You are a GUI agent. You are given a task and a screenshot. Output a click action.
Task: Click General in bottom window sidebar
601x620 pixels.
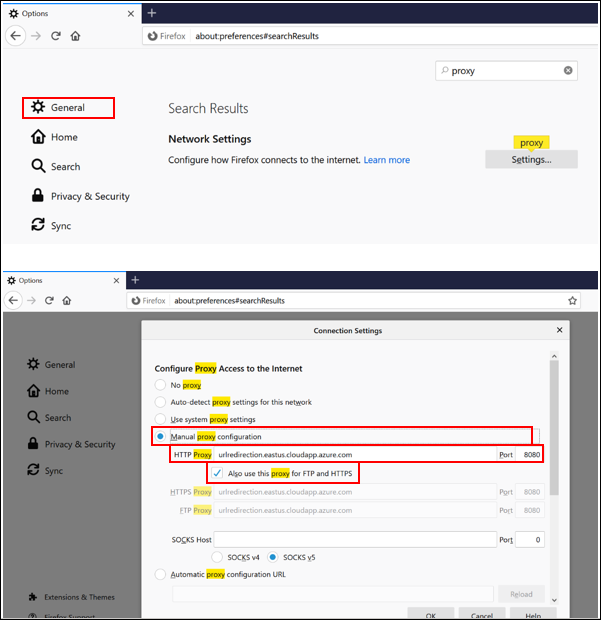[51, 364]
